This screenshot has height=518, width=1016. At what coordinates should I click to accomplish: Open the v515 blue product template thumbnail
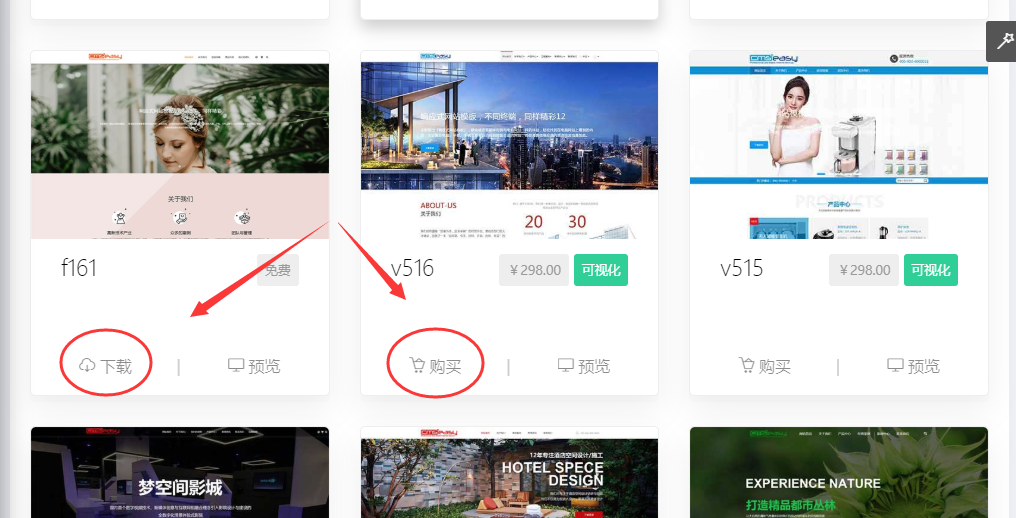(838, 145)
